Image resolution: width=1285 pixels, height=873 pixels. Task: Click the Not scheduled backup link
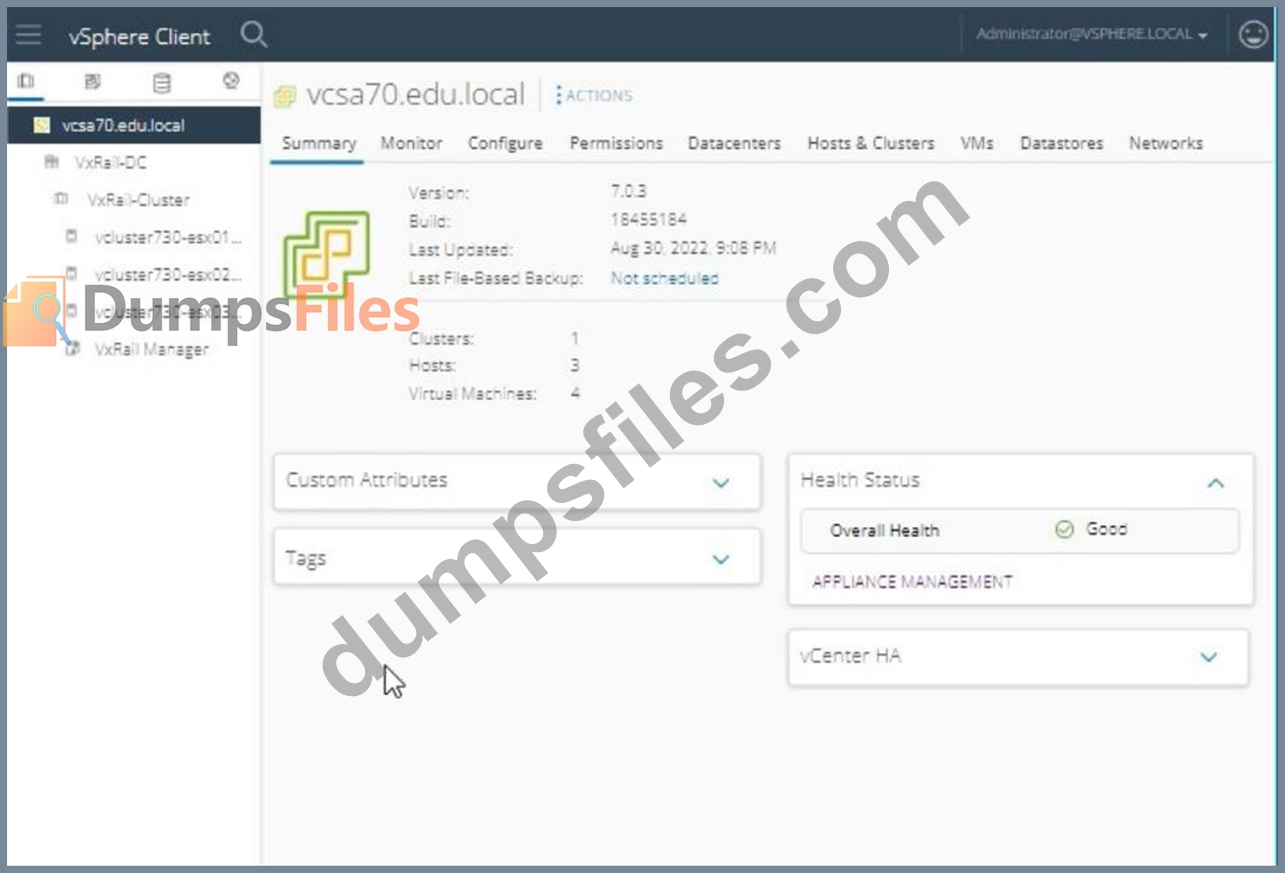click(664, 278)
